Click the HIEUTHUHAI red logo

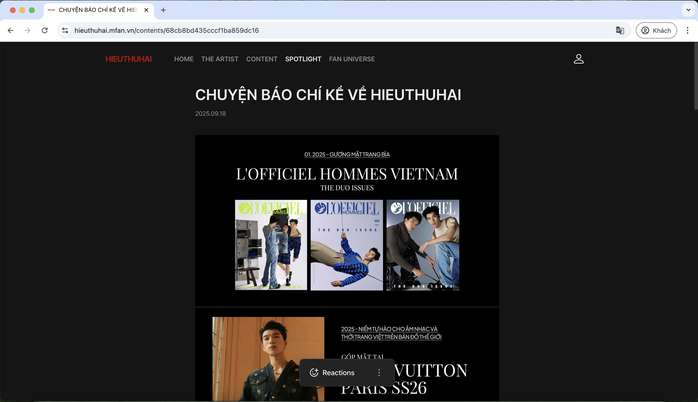129,59
